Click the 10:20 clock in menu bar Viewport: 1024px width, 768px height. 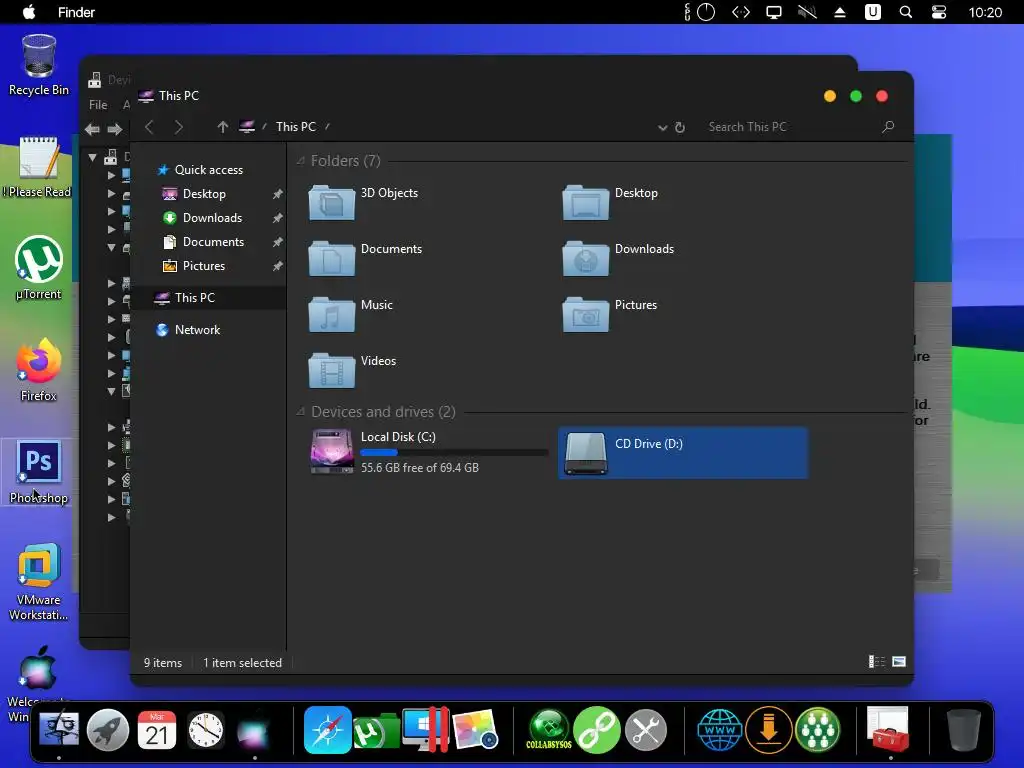pyautogui.click(x=985, y=12)
